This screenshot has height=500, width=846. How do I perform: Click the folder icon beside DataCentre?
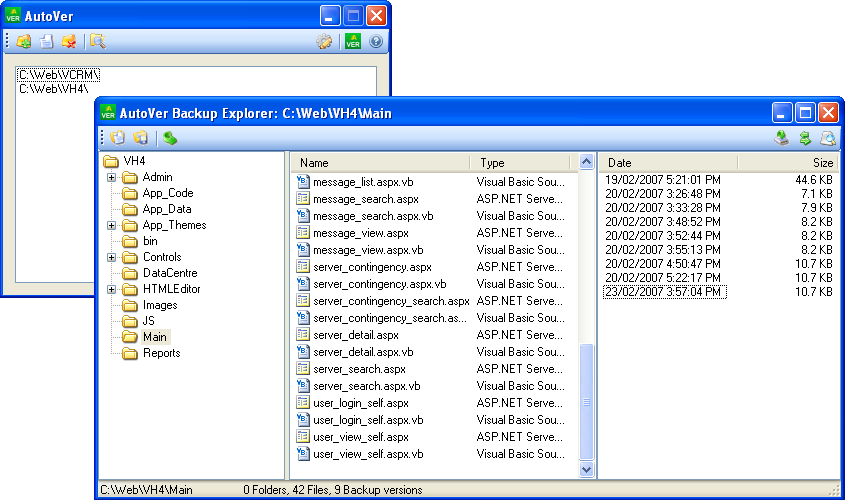129,273
